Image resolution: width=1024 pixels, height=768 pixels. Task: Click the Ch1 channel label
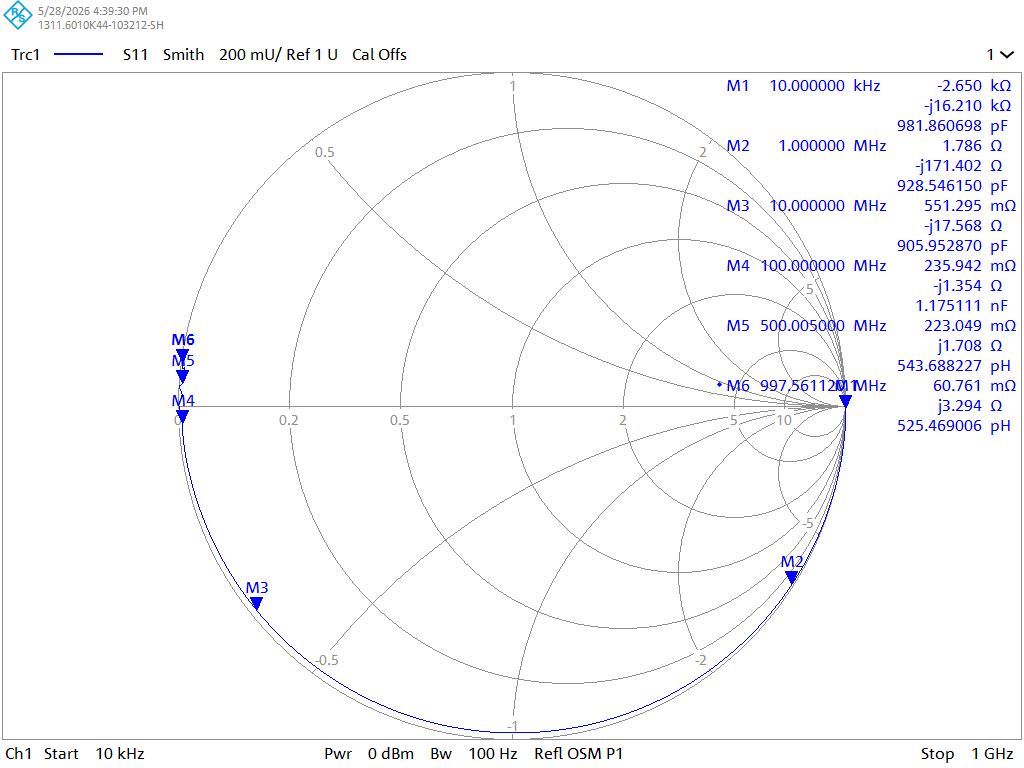coord(18,754)
